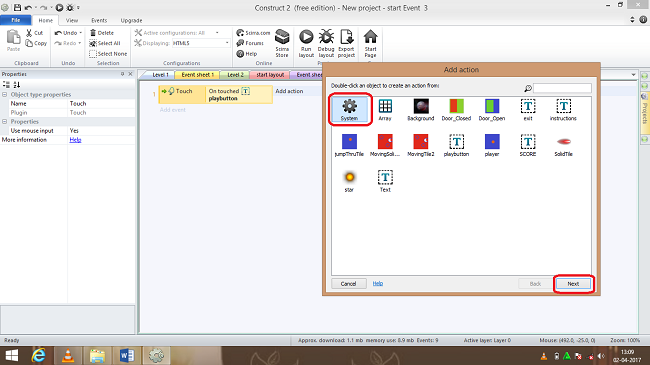Pick the jumpThruTile object
Viewport: 650px width, 365px height.
(349, 146)
